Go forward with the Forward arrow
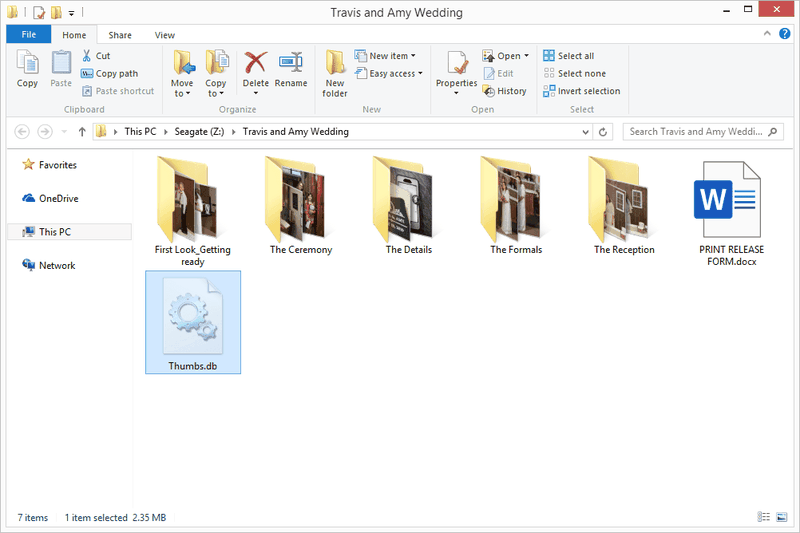The image size is (800, 533). pos(45,132)
